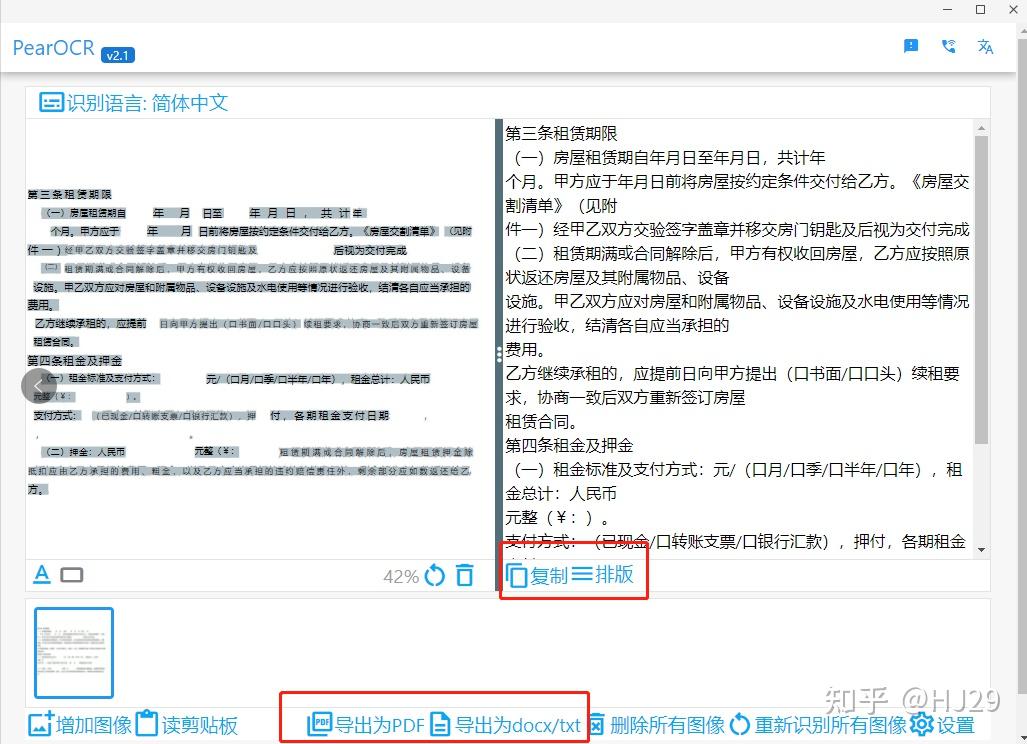Switch interface language via 文A icon
Viewport: 1027px width, 744px height.
tap(985, 46)
